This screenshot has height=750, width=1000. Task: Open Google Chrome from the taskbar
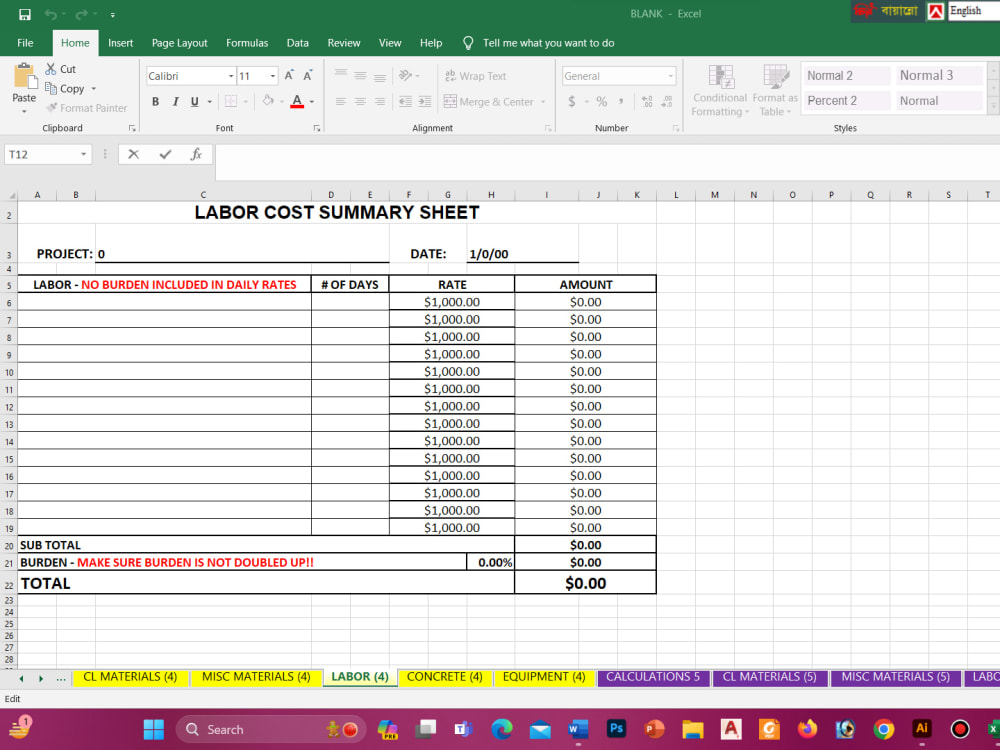point(883,729)
